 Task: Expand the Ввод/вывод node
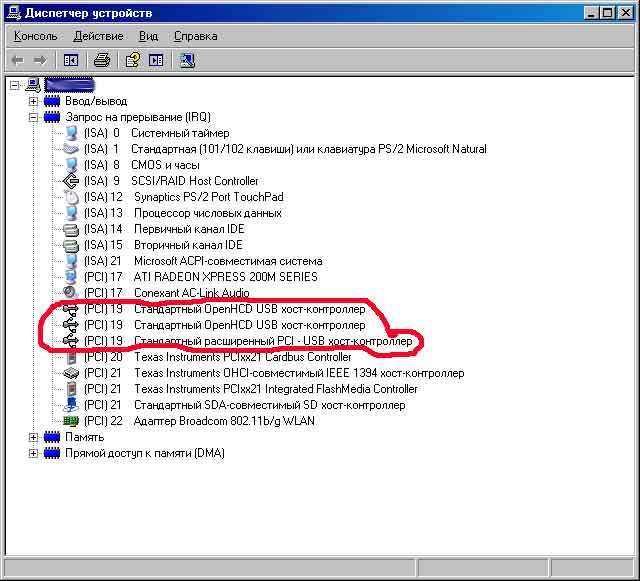click(33, 101)
